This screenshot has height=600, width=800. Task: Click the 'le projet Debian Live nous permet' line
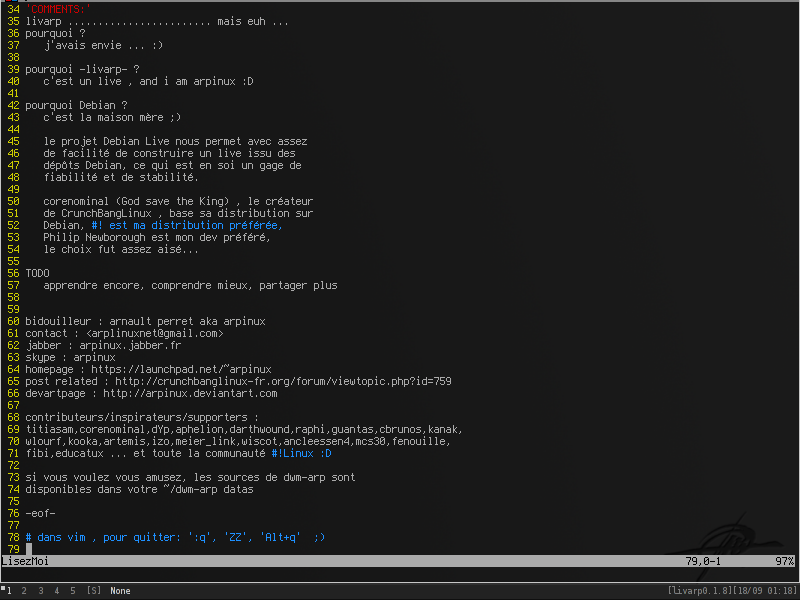(175, 141)
